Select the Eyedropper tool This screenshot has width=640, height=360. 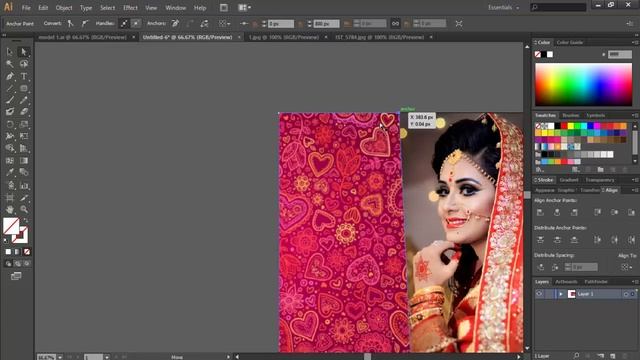pyautogui.click(x=9, y=173)
